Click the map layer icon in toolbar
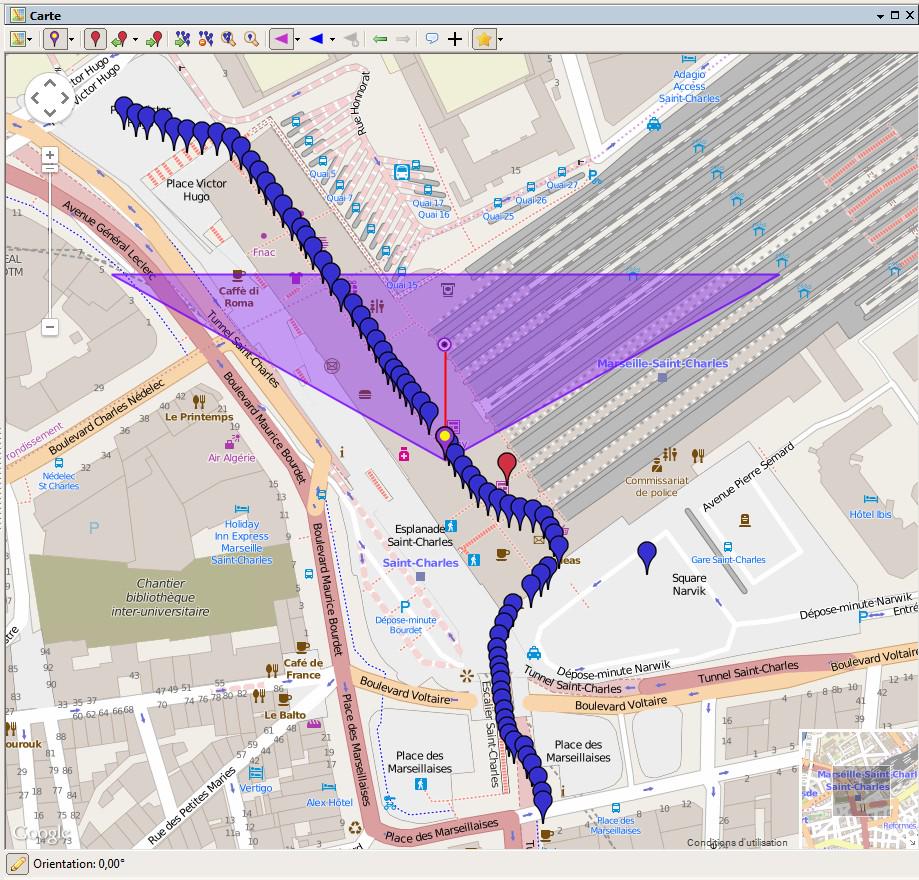Screen dimensions: 919x880 coord(18,39)
